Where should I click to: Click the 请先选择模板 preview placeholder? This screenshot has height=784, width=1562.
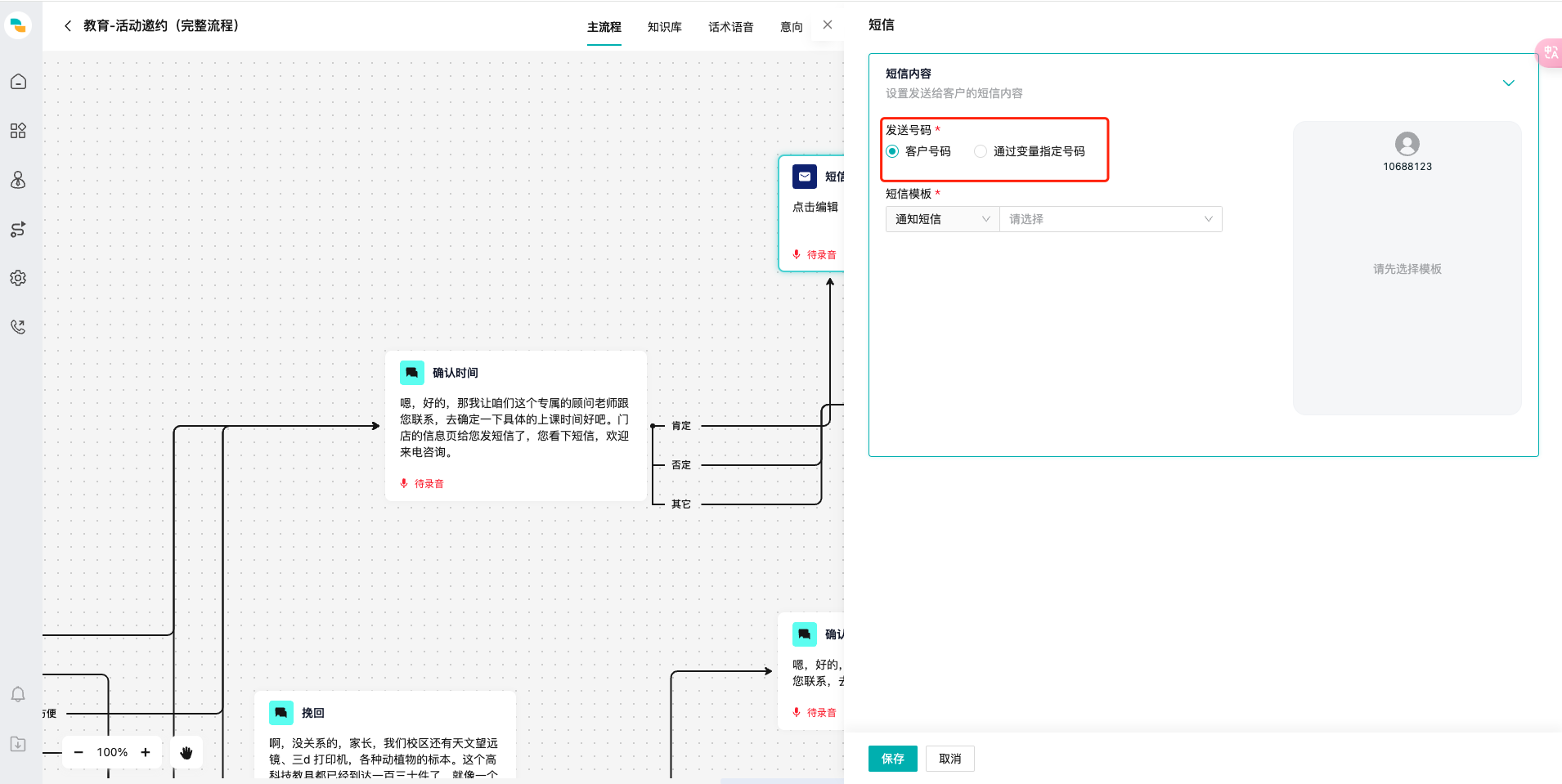point(1407,269)
